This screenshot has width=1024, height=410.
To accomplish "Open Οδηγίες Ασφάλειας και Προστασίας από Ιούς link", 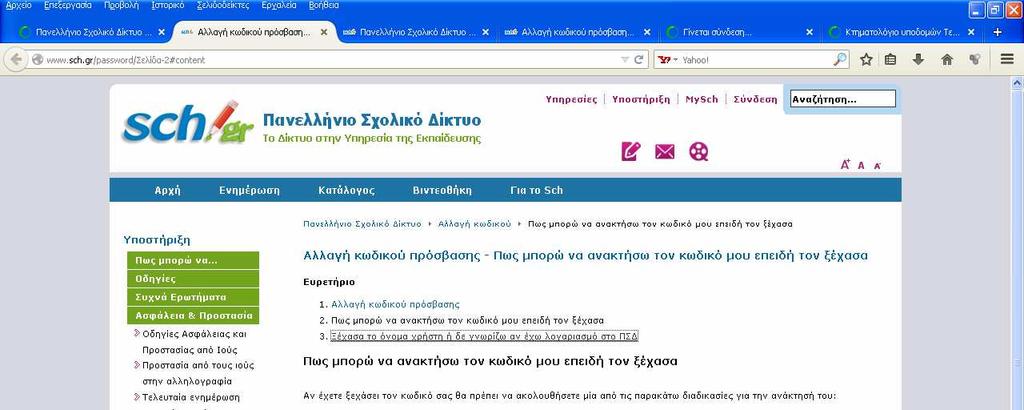I will tap(195, 341).
